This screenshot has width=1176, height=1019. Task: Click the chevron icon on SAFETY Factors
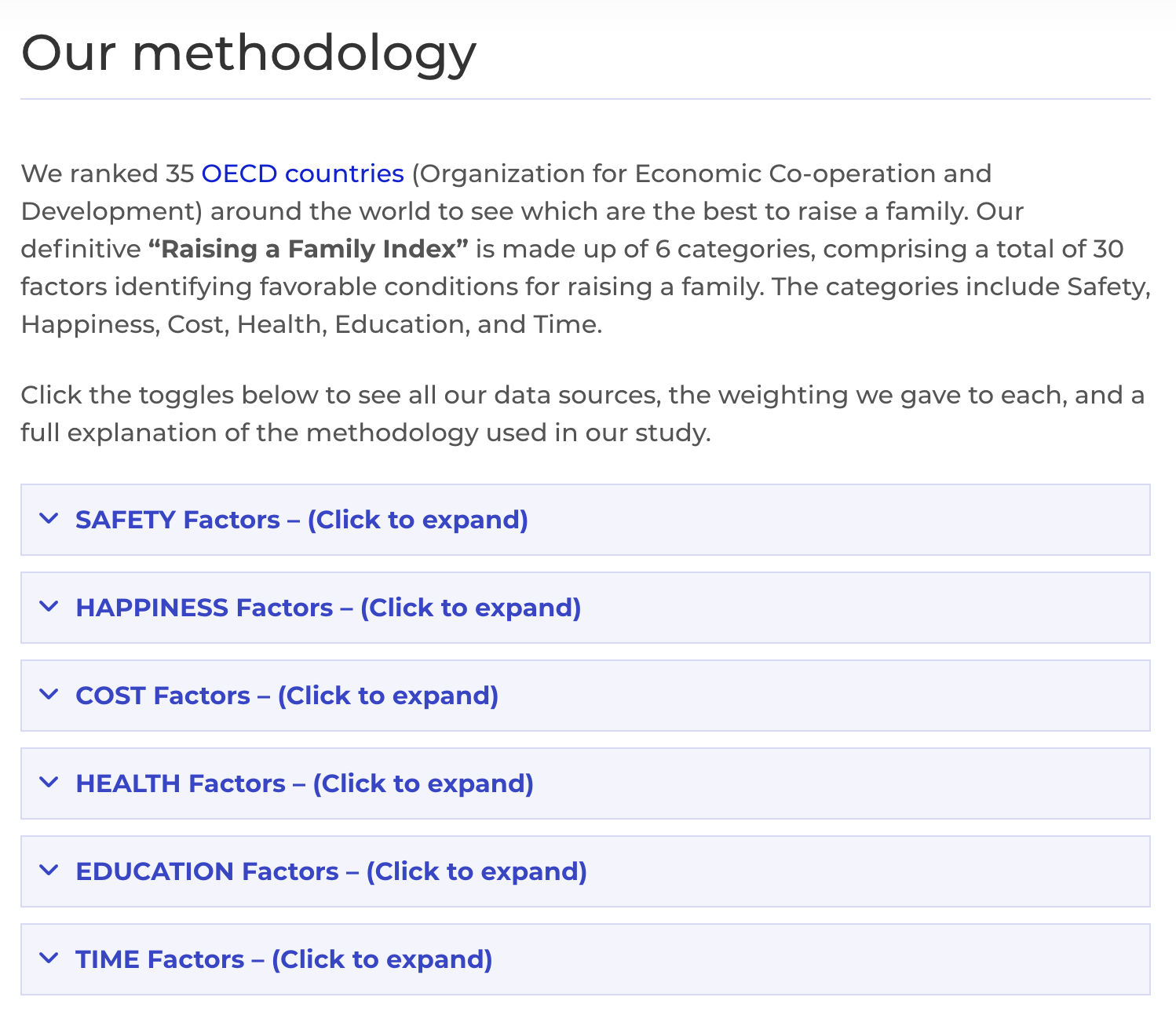[49, 520]
